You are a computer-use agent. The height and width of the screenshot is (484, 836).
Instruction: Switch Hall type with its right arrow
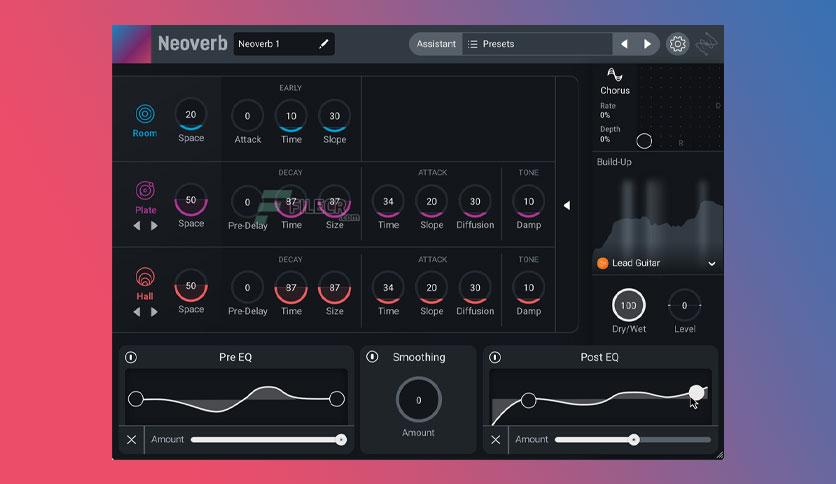(154, 312)
